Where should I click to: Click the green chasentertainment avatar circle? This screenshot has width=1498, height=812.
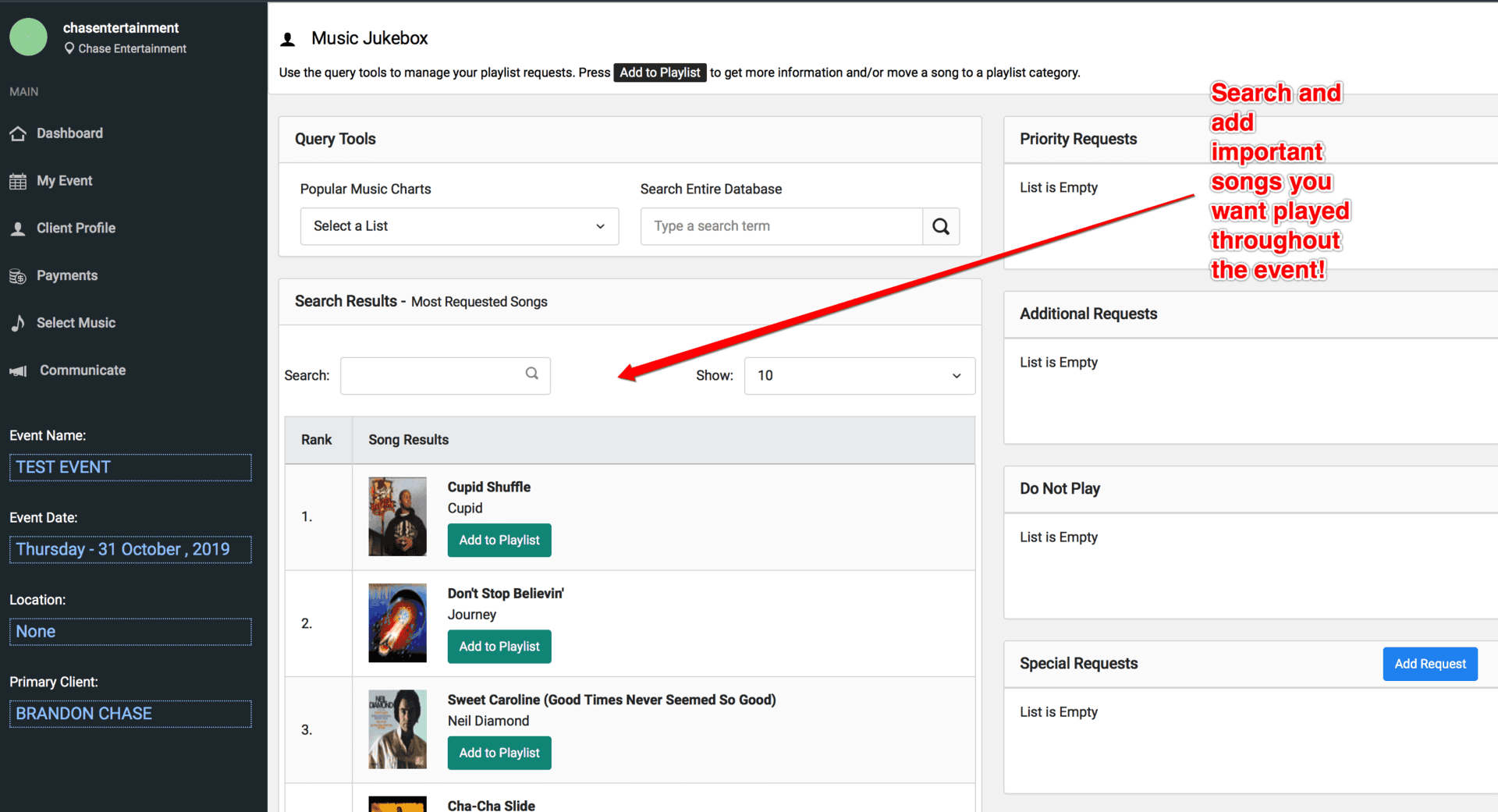pos(29,37)
